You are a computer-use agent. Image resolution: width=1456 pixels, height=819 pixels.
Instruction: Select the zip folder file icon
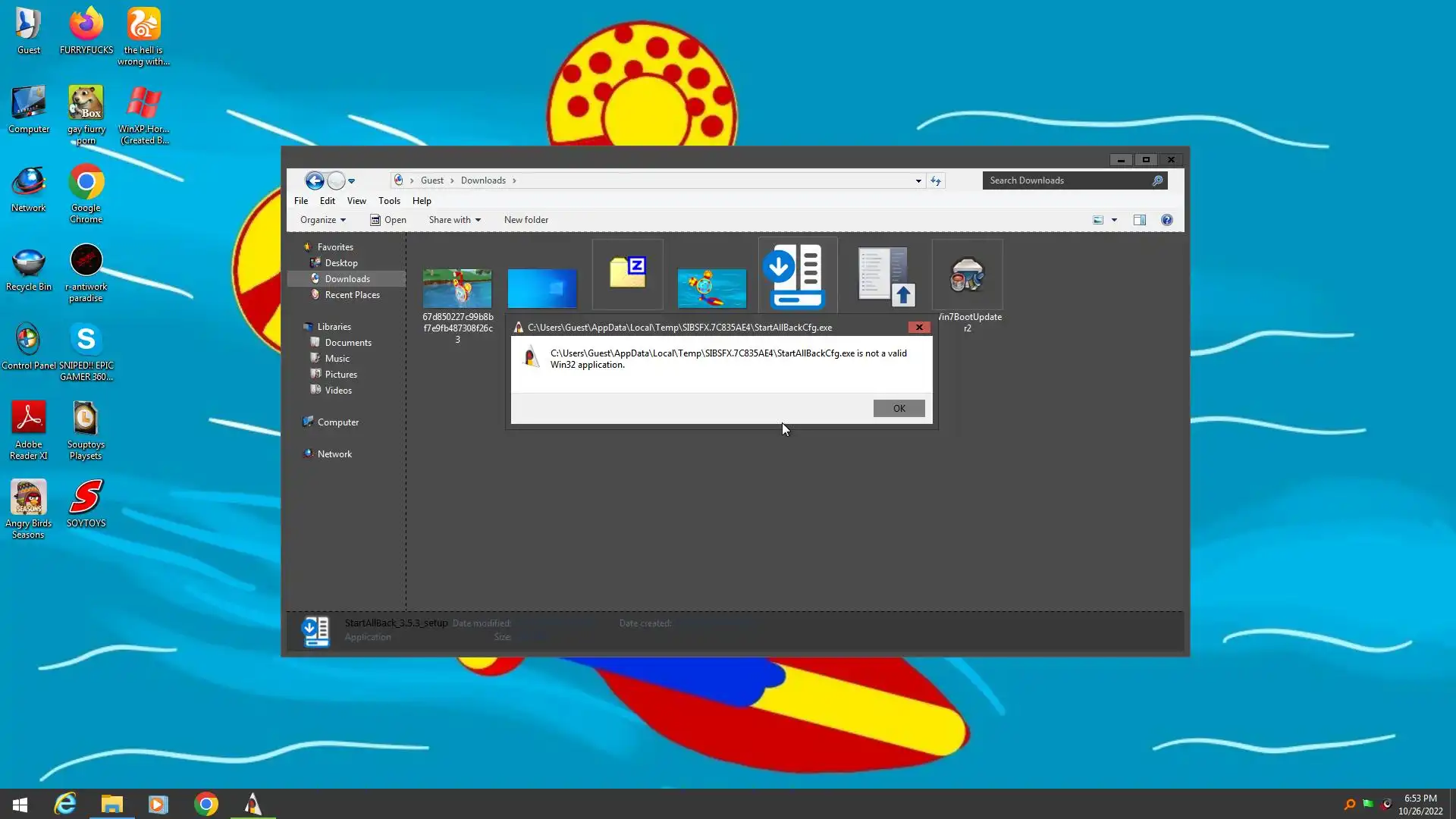click(x=627, y=273)
